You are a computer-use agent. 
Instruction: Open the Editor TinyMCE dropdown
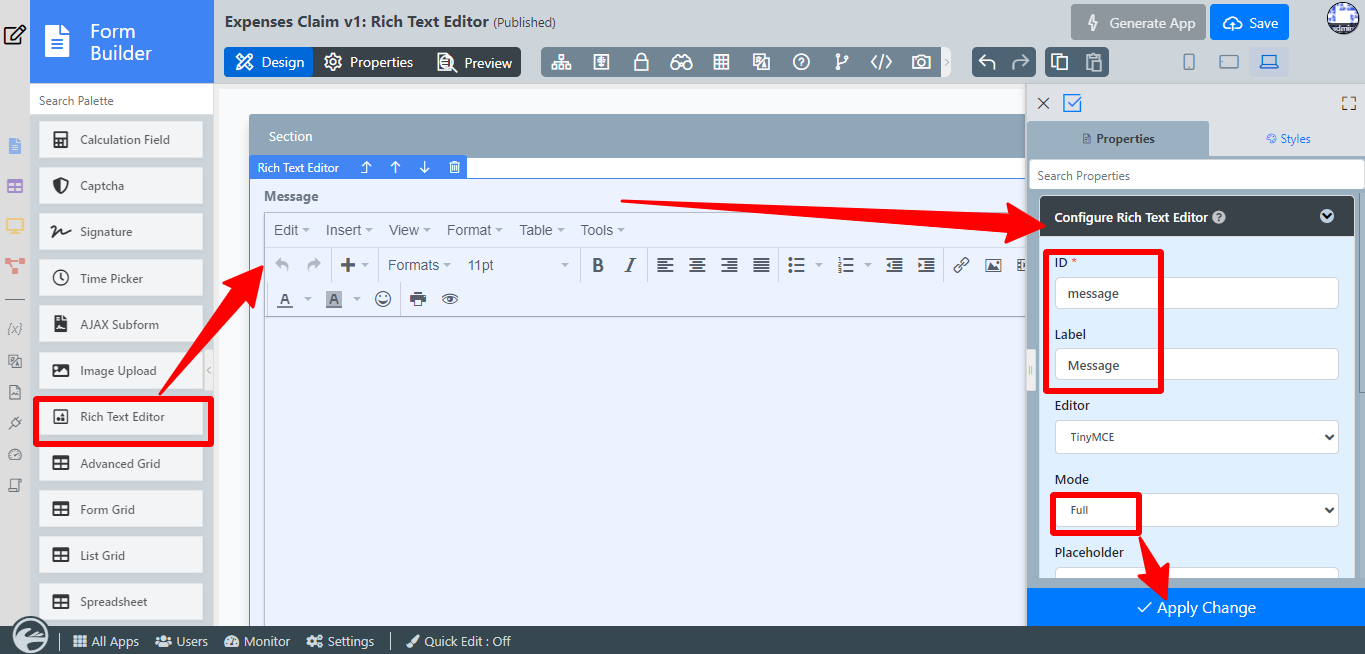pos(1196,437)
